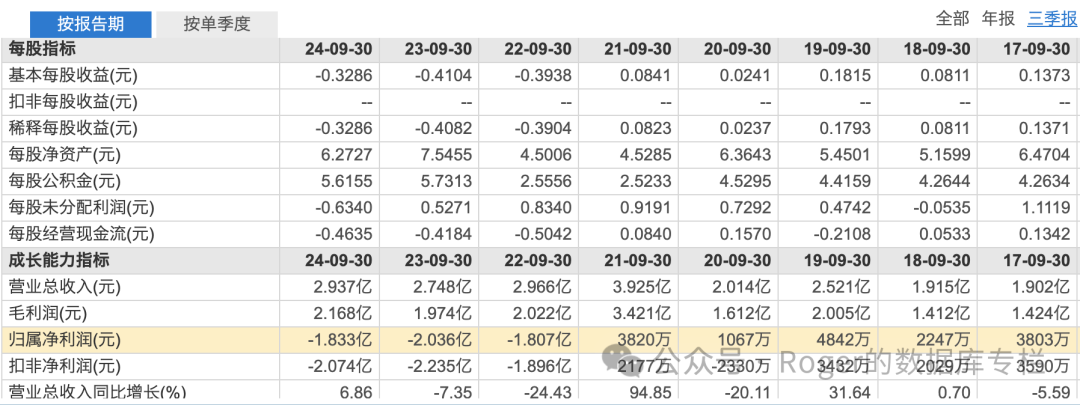The image size is (1080, 405).
Task: Select the 全部 report filter
Action: [x=952, y=18]
